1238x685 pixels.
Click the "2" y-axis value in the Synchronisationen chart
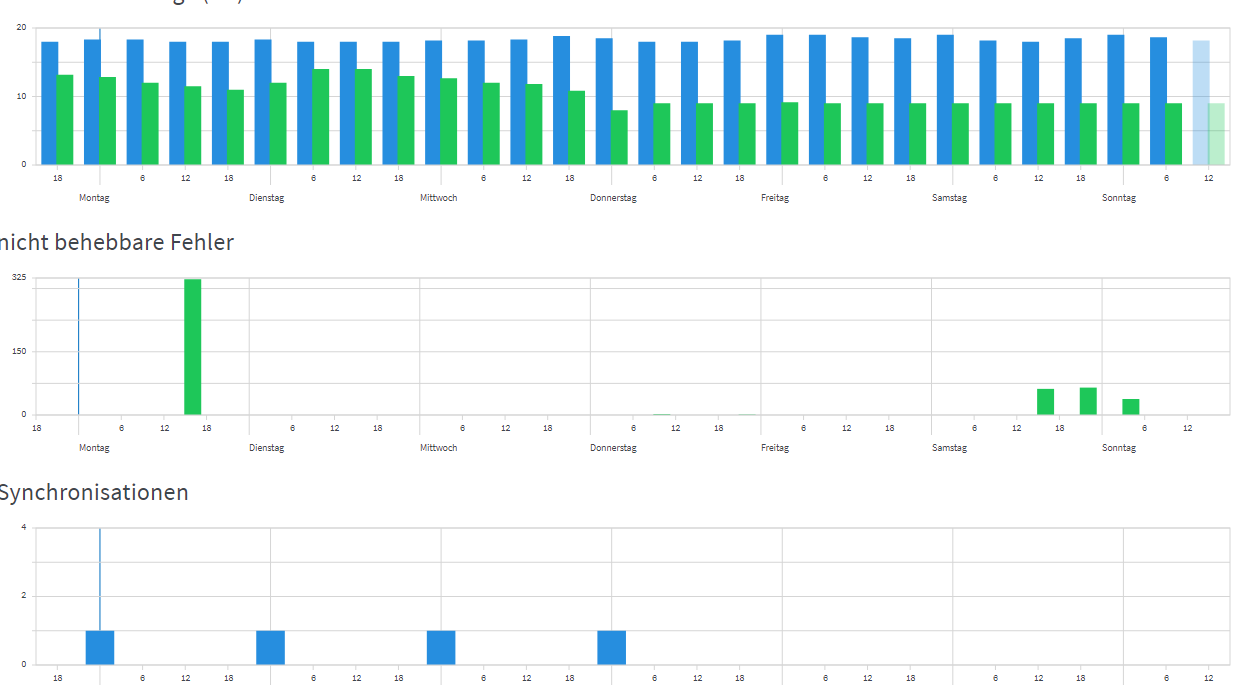24,596
